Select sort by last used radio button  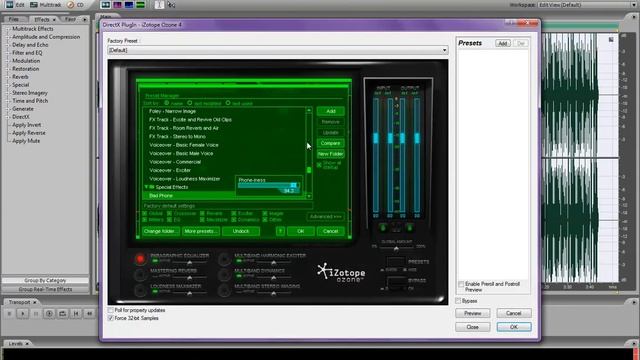point(228,103)
